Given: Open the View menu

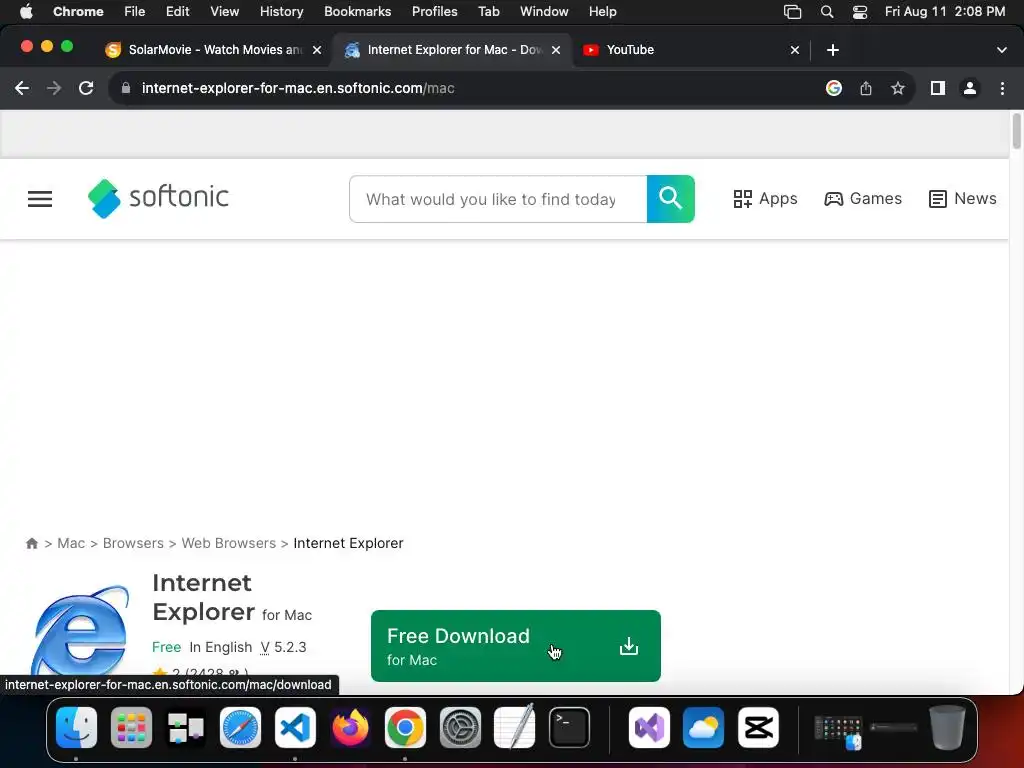Looking at the screenshot, I should 225,12.
